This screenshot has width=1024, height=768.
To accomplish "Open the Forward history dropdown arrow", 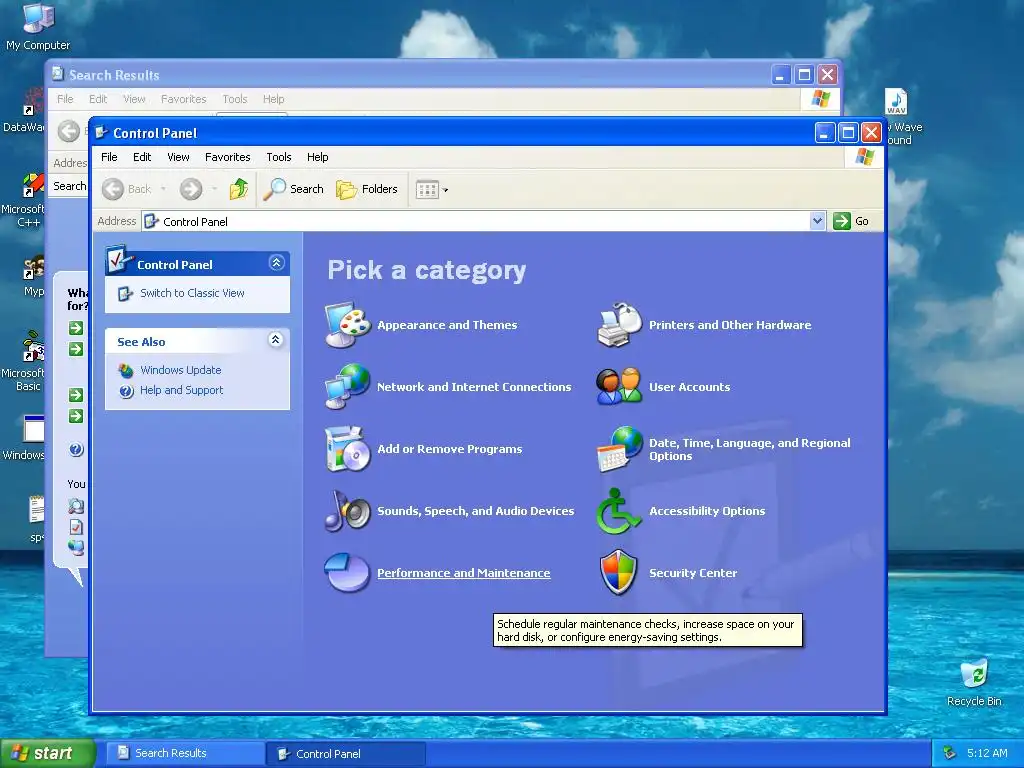I will pos(214,189).
